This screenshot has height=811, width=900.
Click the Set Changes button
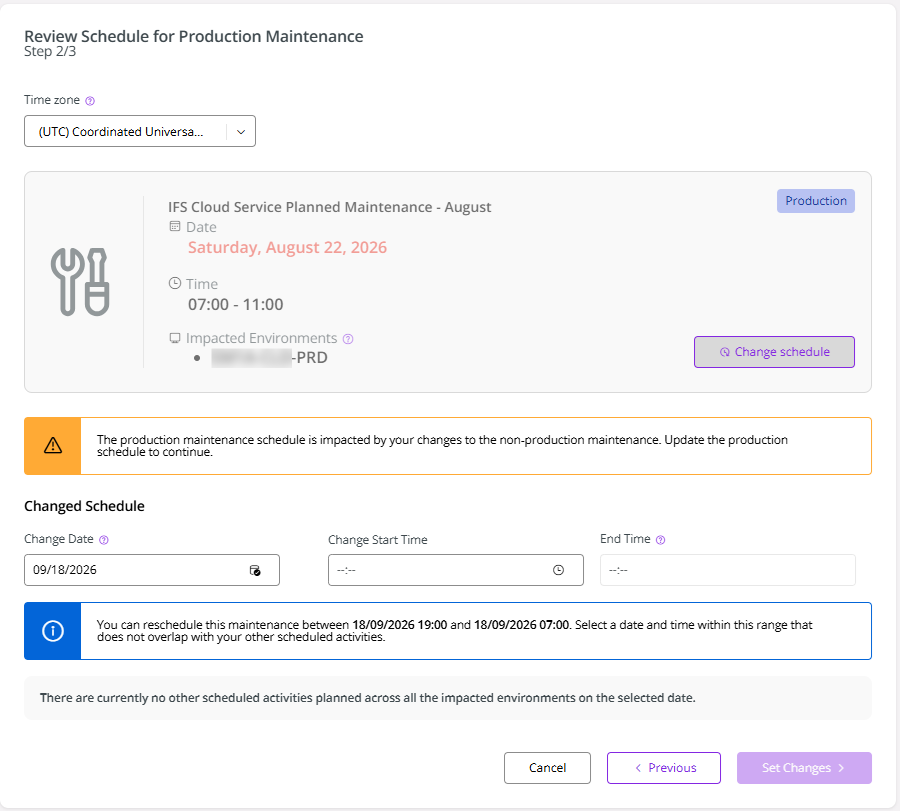pyautogui.click(x=804, y=768)
